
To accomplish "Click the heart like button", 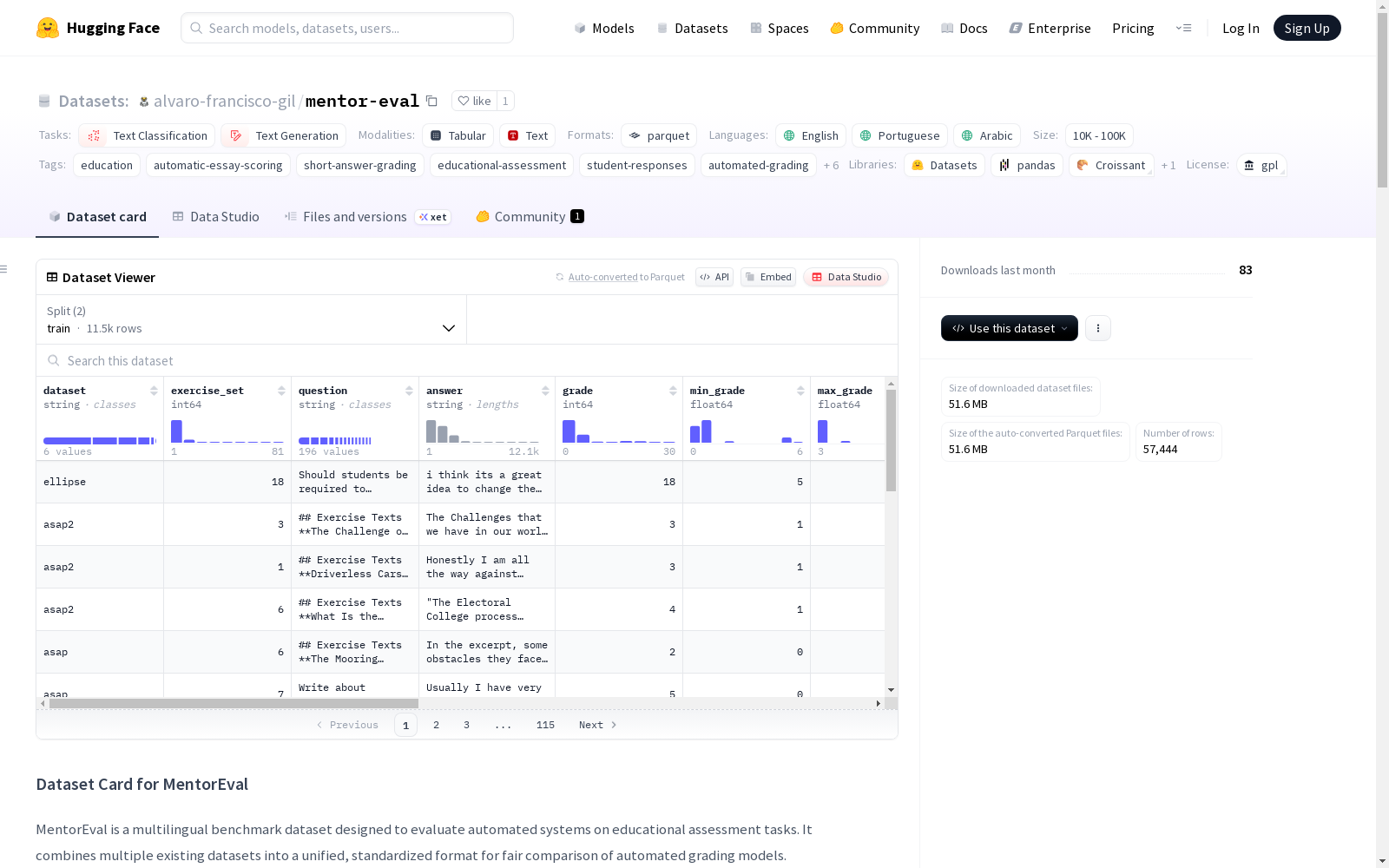I will pyautogui.click(x=475, y=101).
